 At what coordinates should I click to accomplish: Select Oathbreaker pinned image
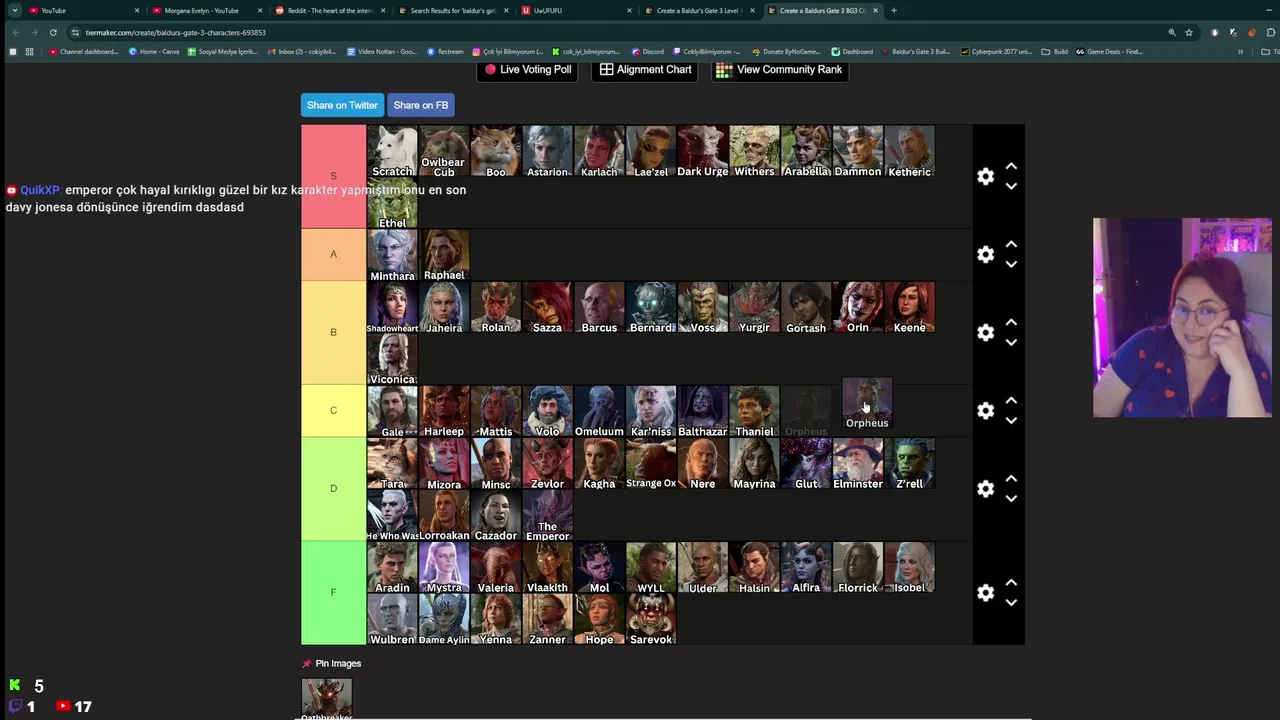click(x=327, y=699)
